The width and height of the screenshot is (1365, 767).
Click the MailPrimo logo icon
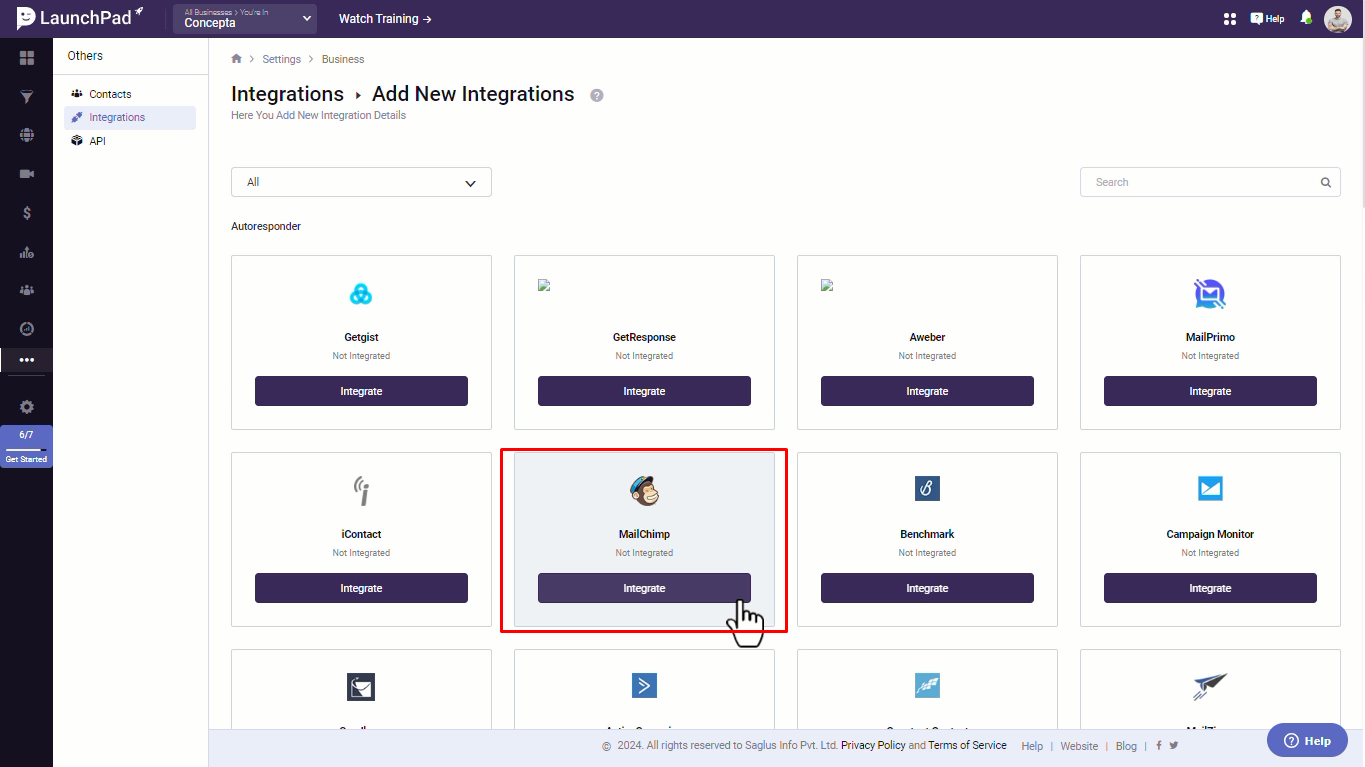[x=1210, y=294]
